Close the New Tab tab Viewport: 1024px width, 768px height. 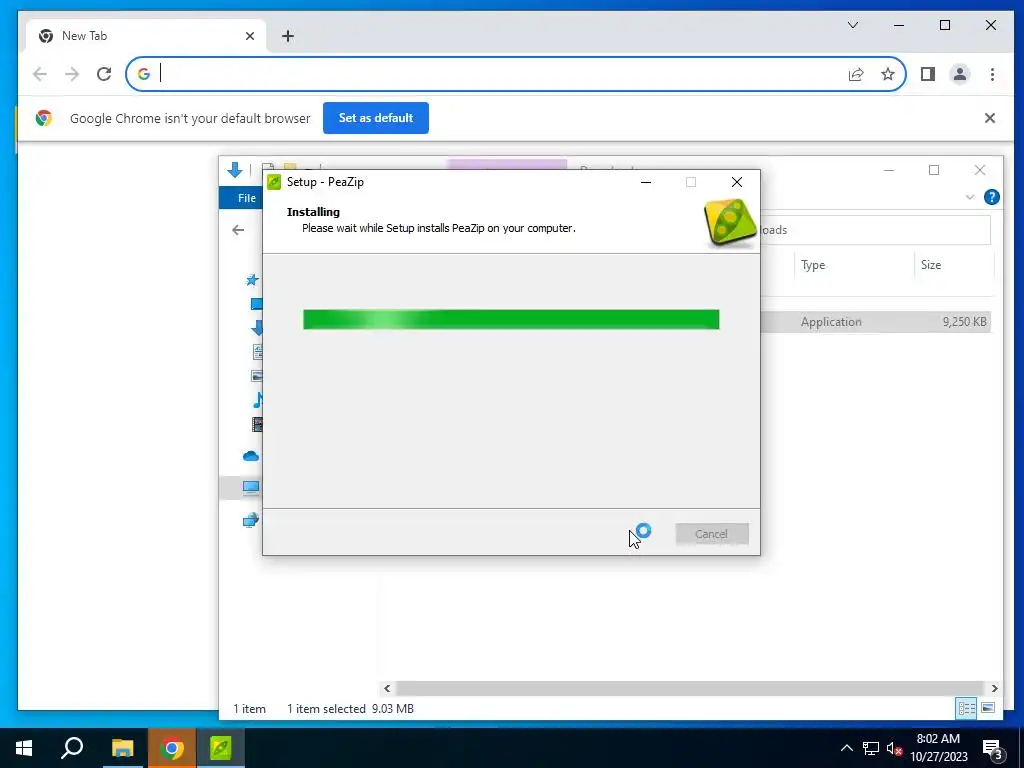click(x=249, y=36)
